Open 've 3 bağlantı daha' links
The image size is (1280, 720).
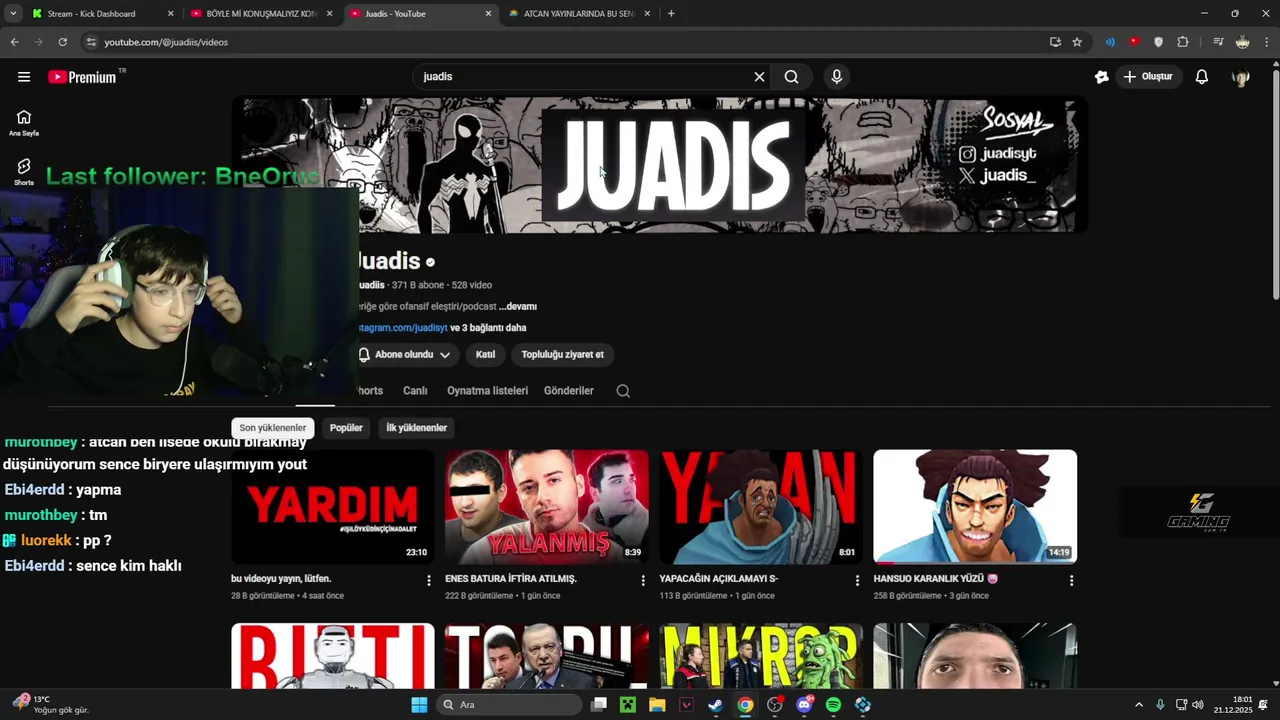pos(488,328)
